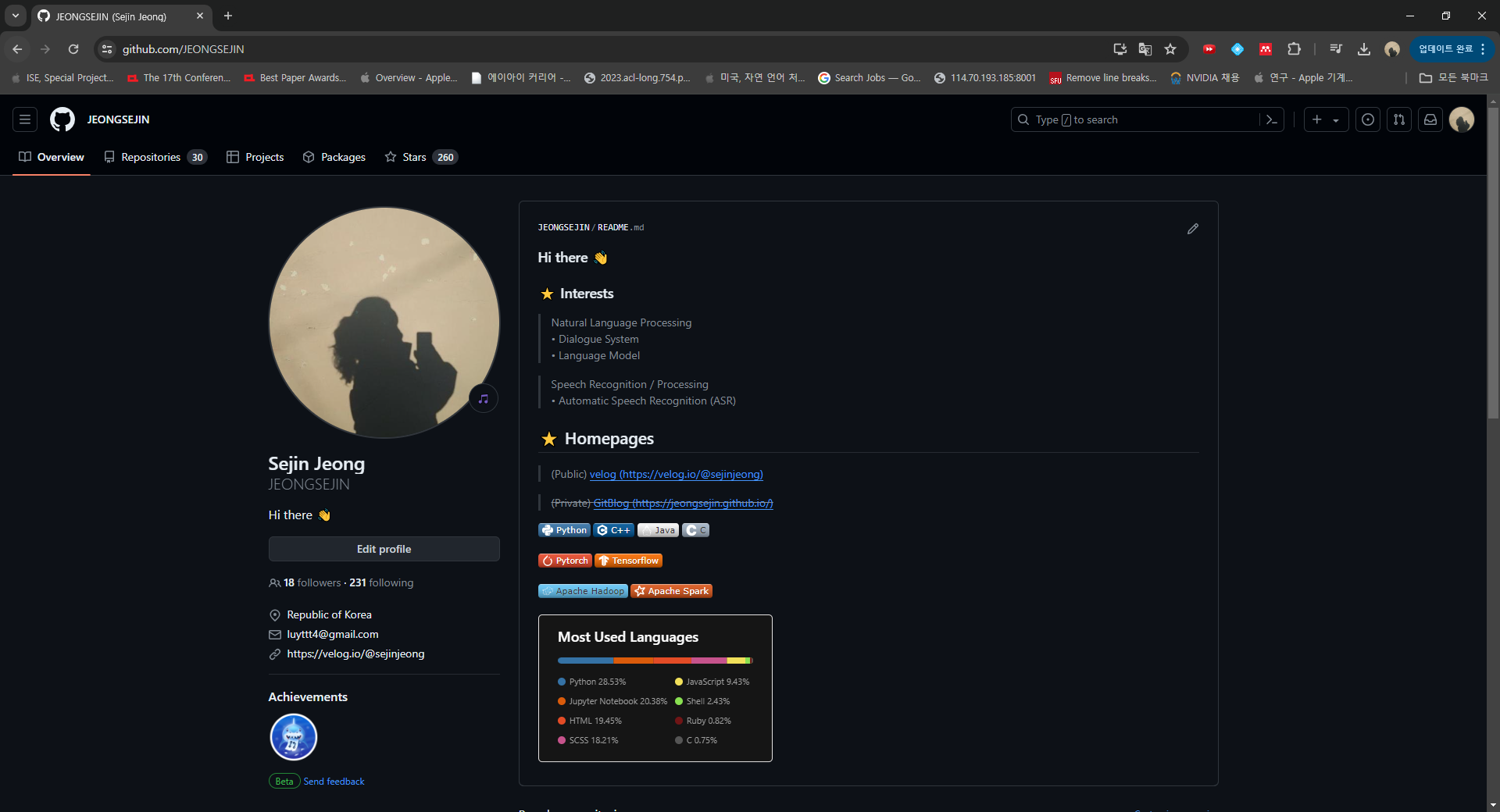Open the translate page icon in address bar
The width and height of the screenshot is (1500, 812).
point(1145,49)
